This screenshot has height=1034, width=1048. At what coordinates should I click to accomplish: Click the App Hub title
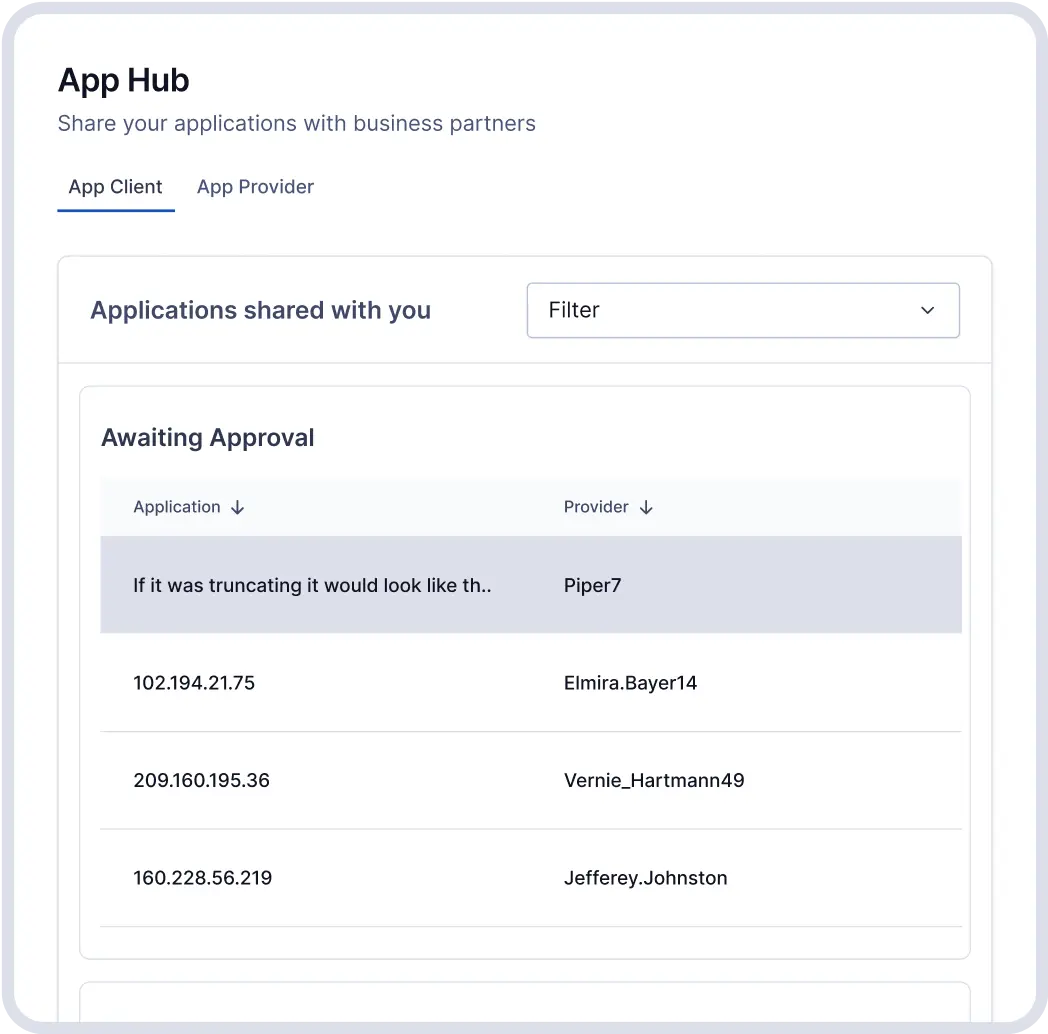(x=124, y=81)
